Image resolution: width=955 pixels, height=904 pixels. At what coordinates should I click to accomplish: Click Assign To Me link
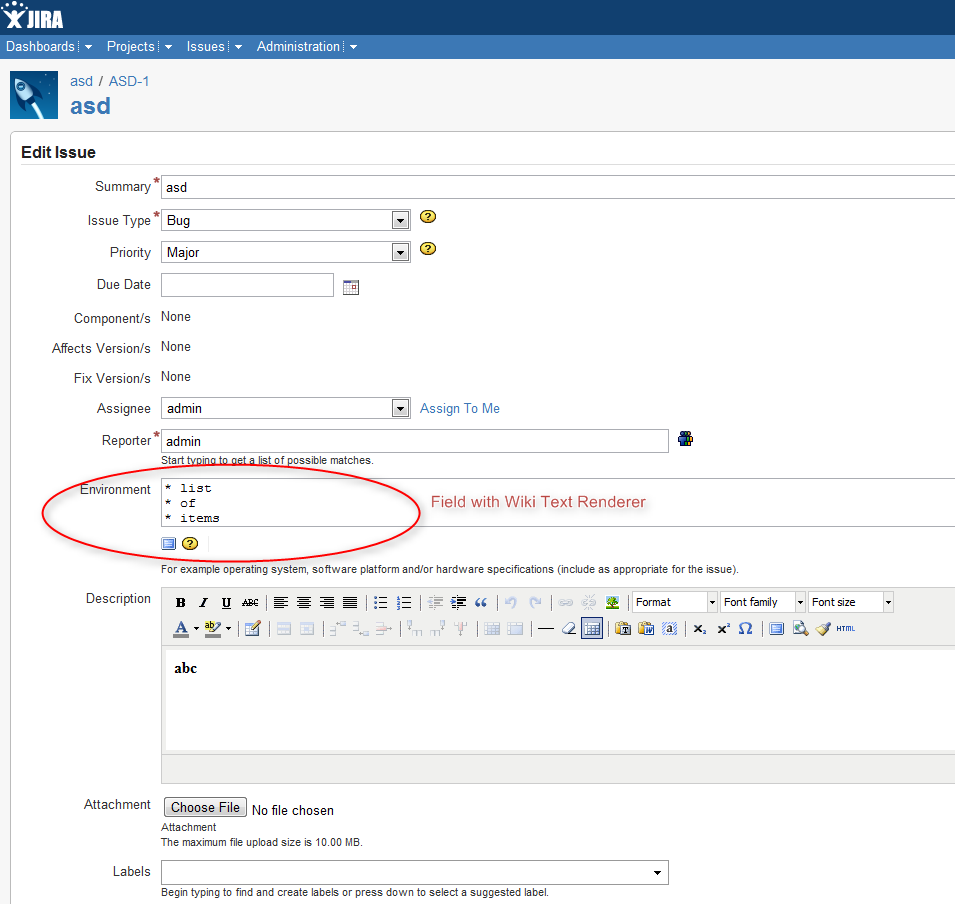point(460,409)
